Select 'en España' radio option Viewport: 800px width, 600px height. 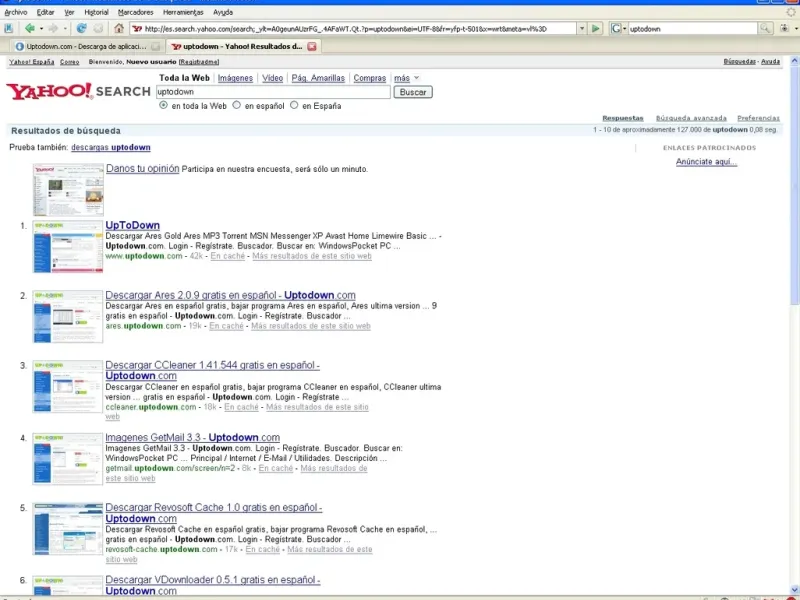tap(294, 105)
